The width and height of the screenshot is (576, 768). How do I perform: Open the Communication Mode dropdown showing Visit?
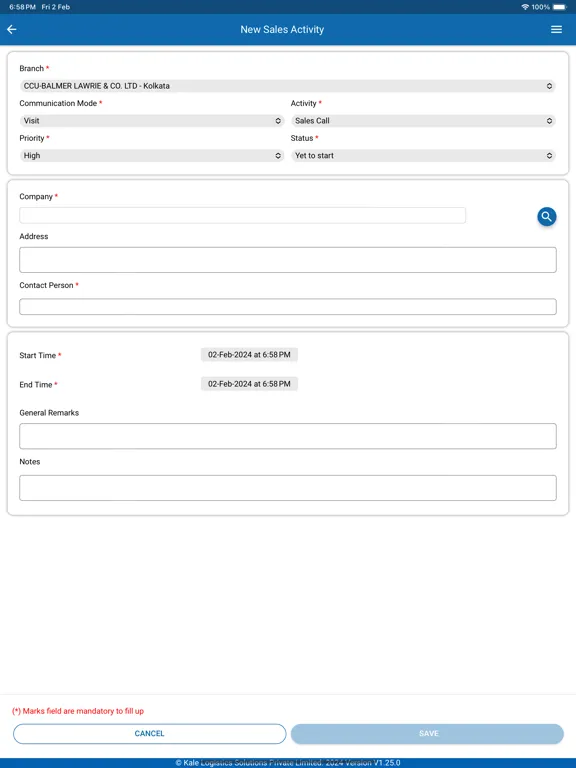click(152, 120)
